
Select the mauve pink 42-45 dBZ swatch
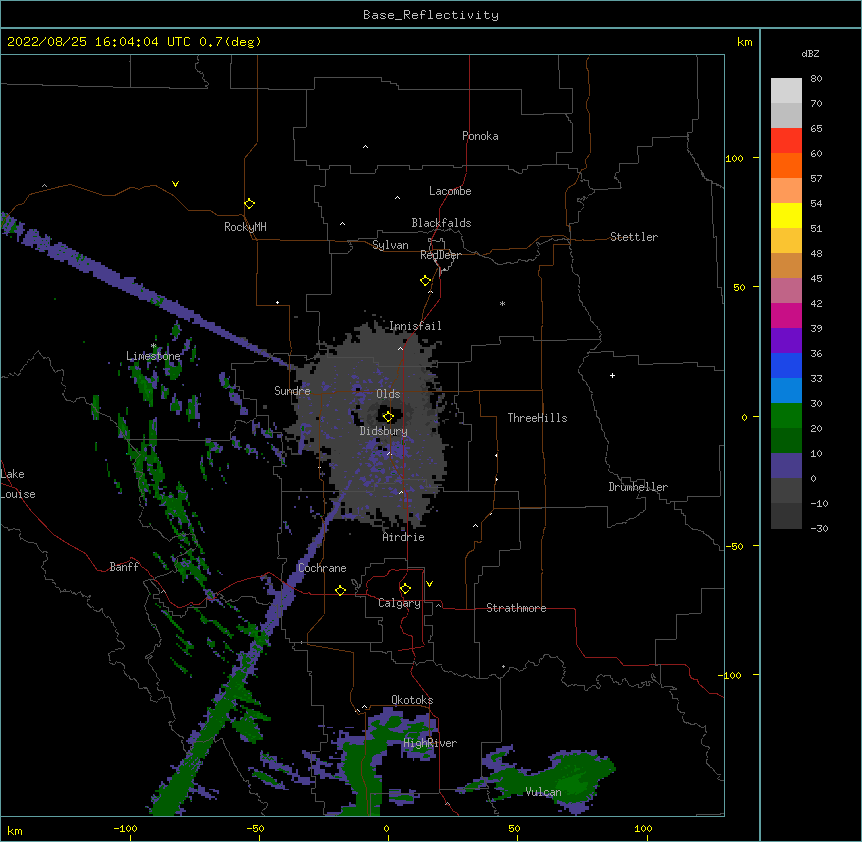(786, 291)
